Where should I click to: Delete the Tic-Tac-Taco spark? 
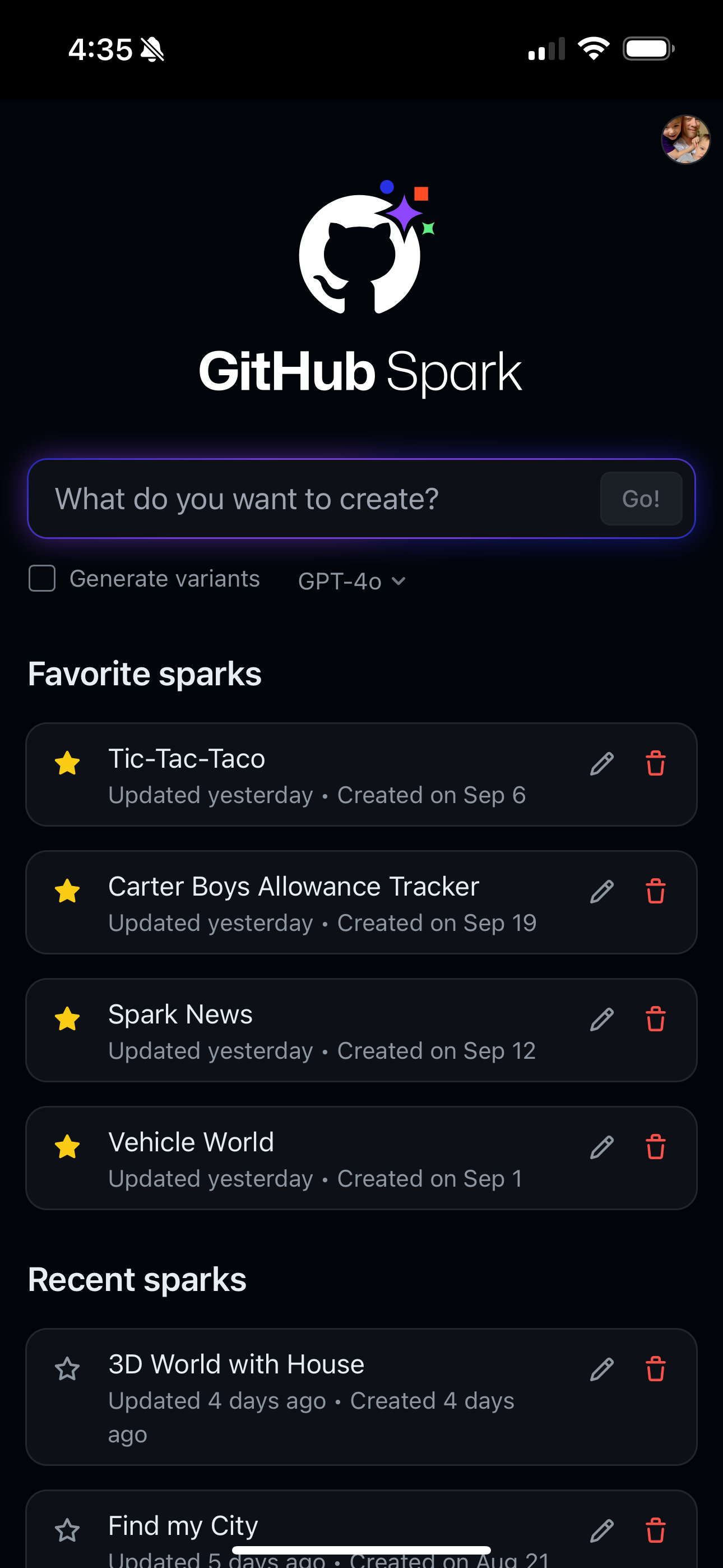(x=655, y=763)
